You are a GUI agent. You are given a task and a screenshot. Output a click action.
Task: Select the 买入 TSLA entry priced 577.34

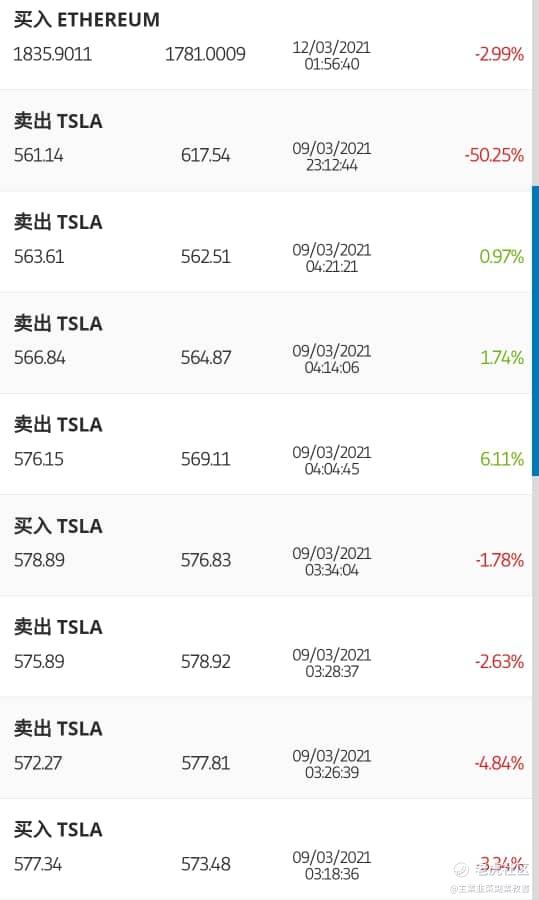(x=266, y=849)
